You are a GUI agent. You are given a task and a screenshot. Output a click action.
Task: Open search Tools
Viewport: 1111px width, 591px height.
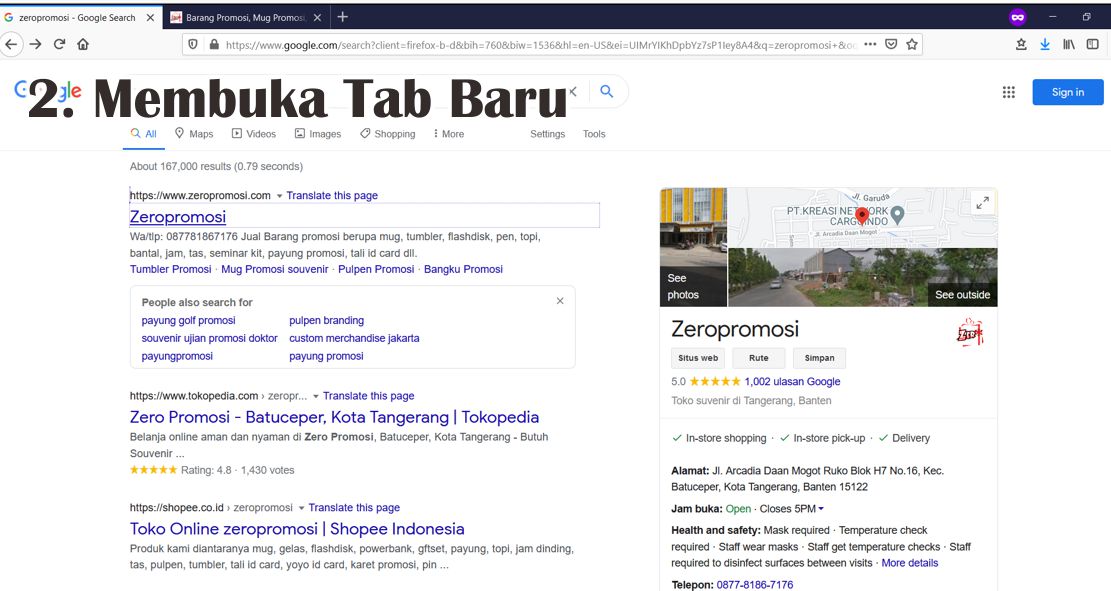click(594, 133)
